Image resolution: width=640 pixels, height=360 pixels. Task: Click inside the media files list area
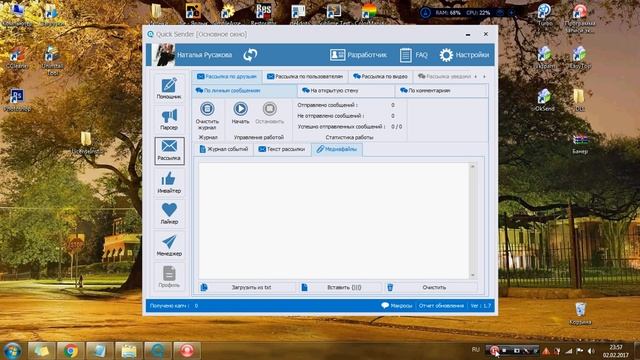click(x=334, y=220)
